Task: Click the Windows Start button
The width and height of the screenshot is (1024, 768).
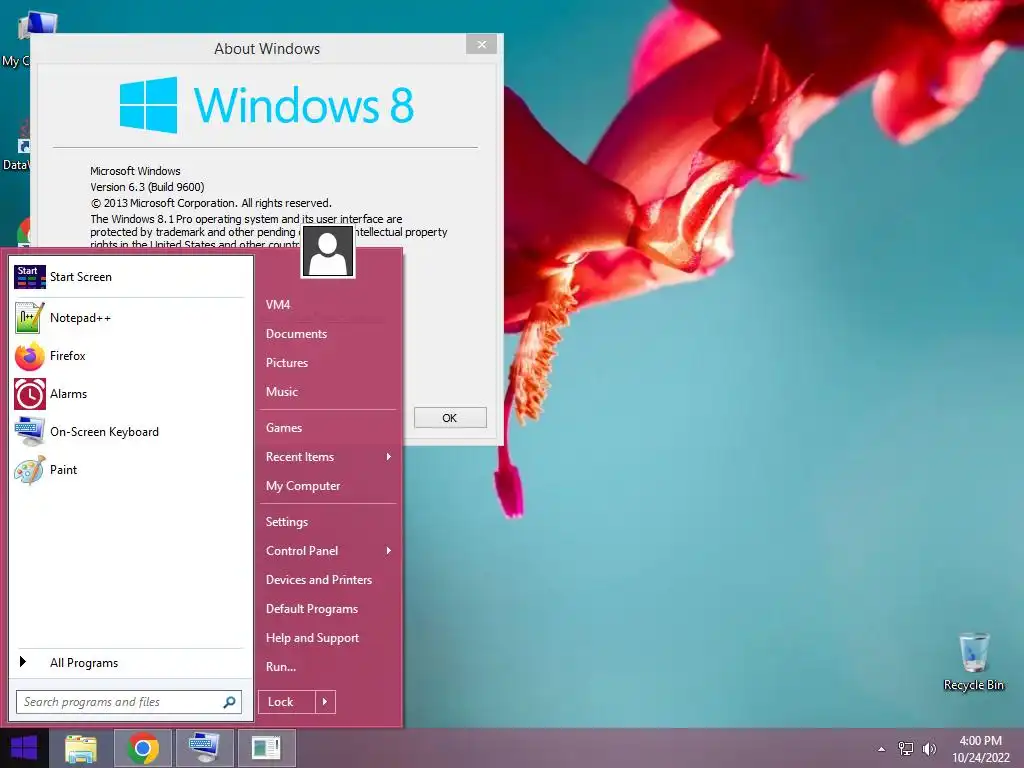Action: [x=24, y=748]
